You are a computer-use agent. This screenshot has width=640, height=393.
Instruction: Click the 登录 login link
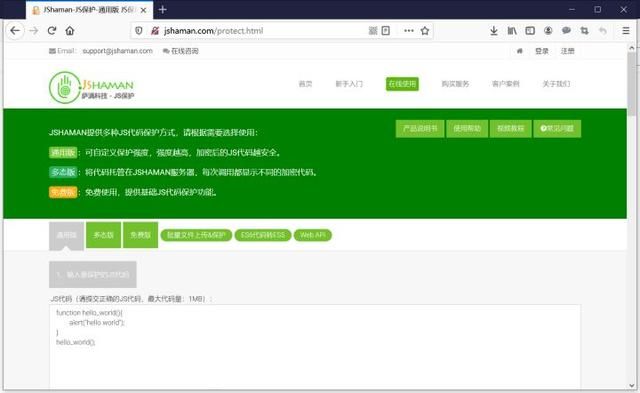(x=542, y=51)
